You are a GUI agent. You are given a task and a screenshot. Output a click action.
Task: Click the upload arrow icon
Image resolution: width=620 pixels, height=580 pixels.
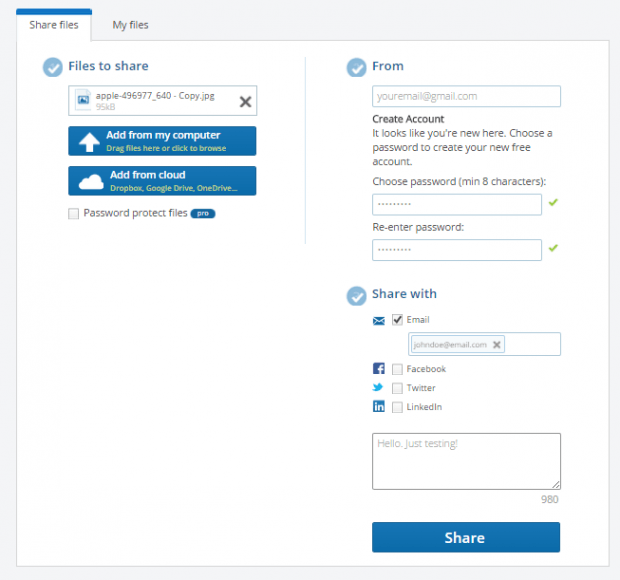click(x=89, y=142)
